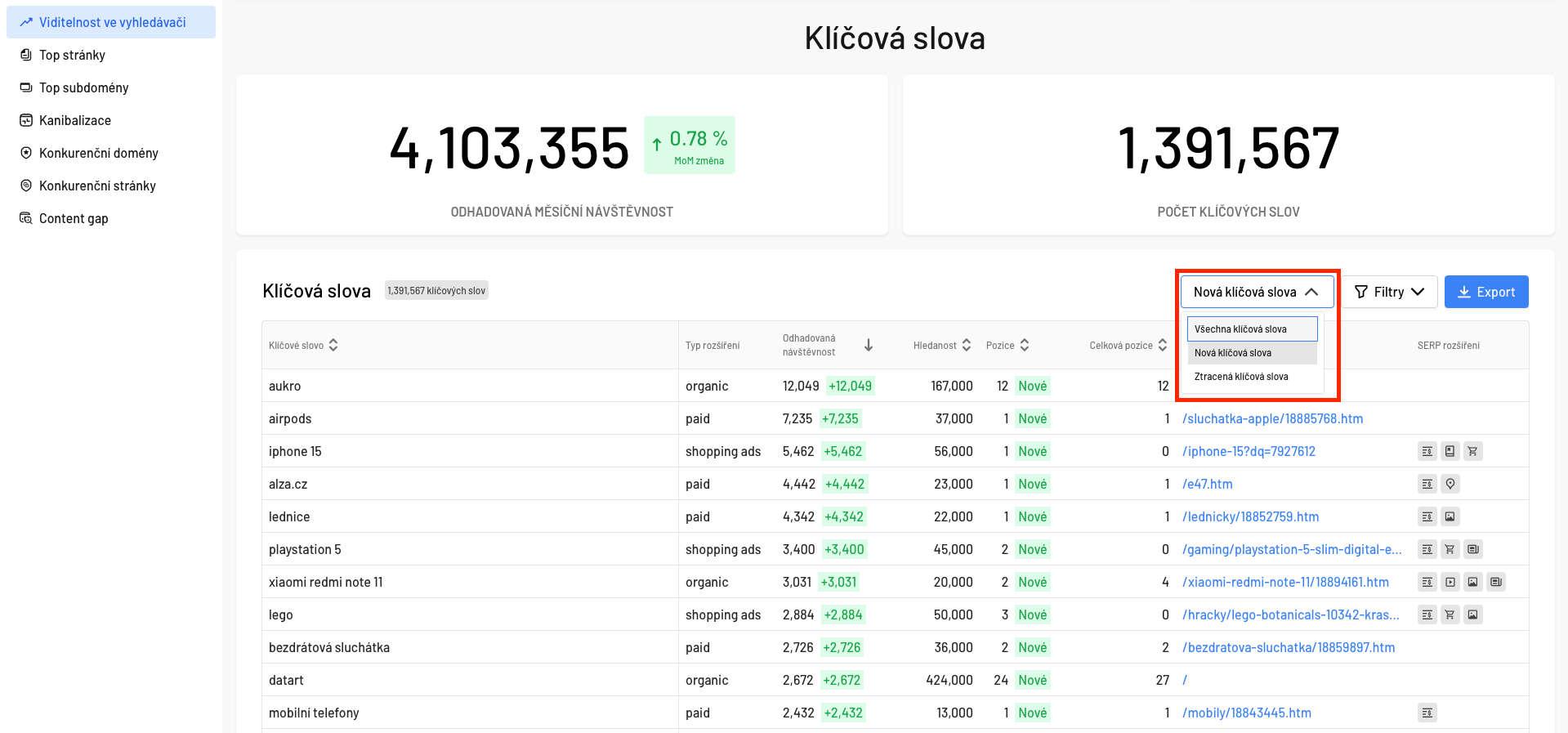Click the map pin SERP icon for alza.cz

tap(1450, 484)
